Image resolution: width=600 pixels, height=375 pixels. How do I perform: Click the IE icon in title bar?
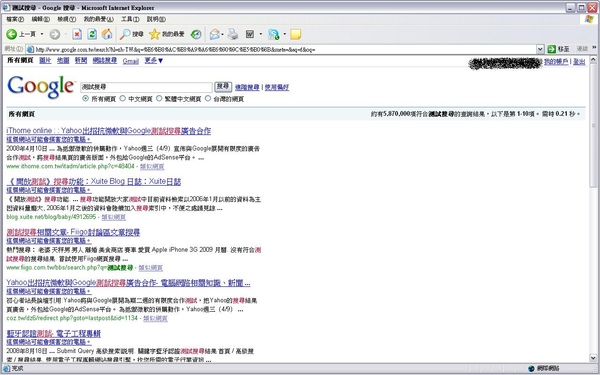[x=6, y=7]
